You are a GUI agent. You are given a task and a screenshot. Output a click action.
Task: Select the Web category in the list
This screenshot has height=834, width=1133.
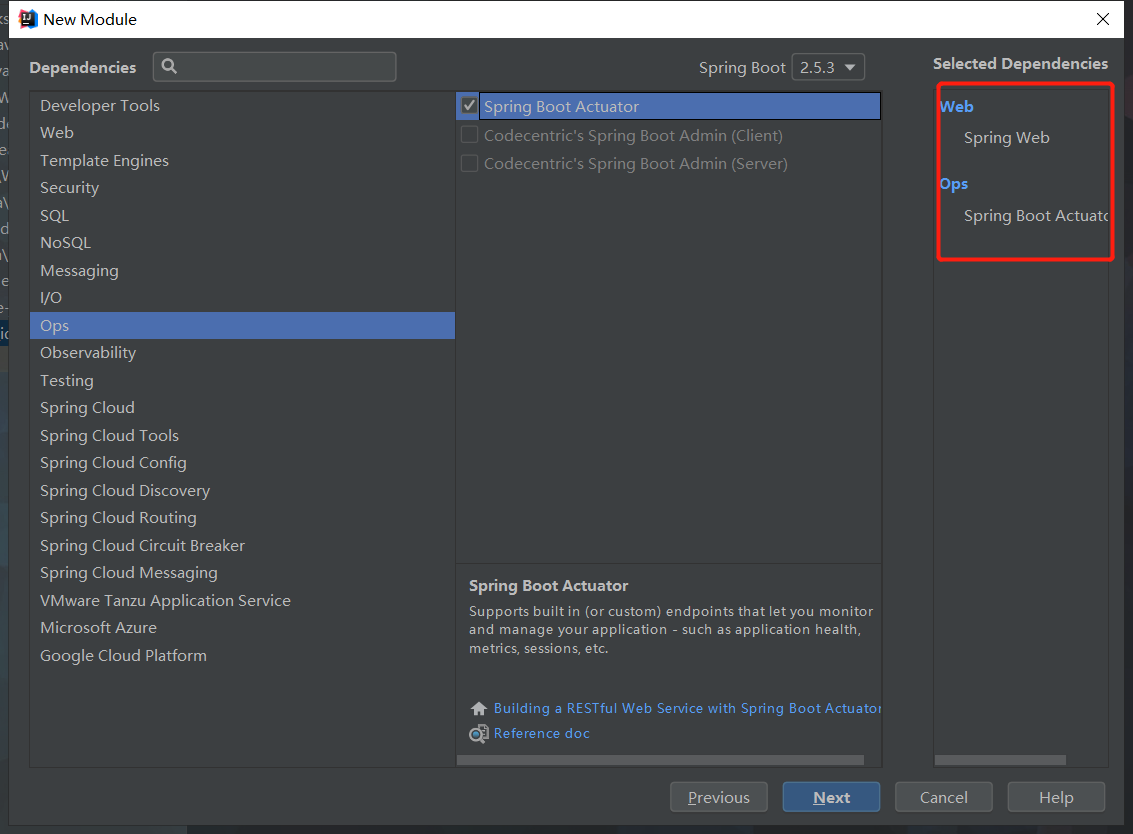[242, 133]
